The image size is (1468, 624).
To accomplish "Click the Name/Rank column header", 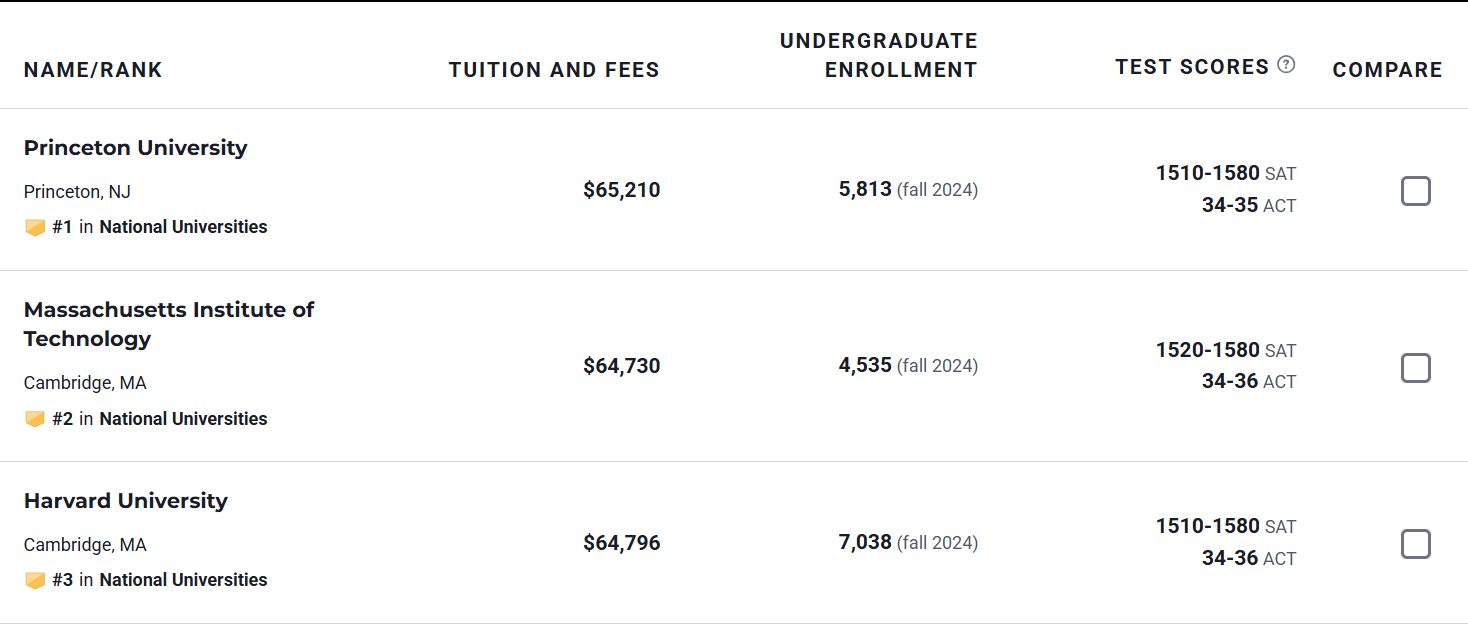I will coord(93,70).
